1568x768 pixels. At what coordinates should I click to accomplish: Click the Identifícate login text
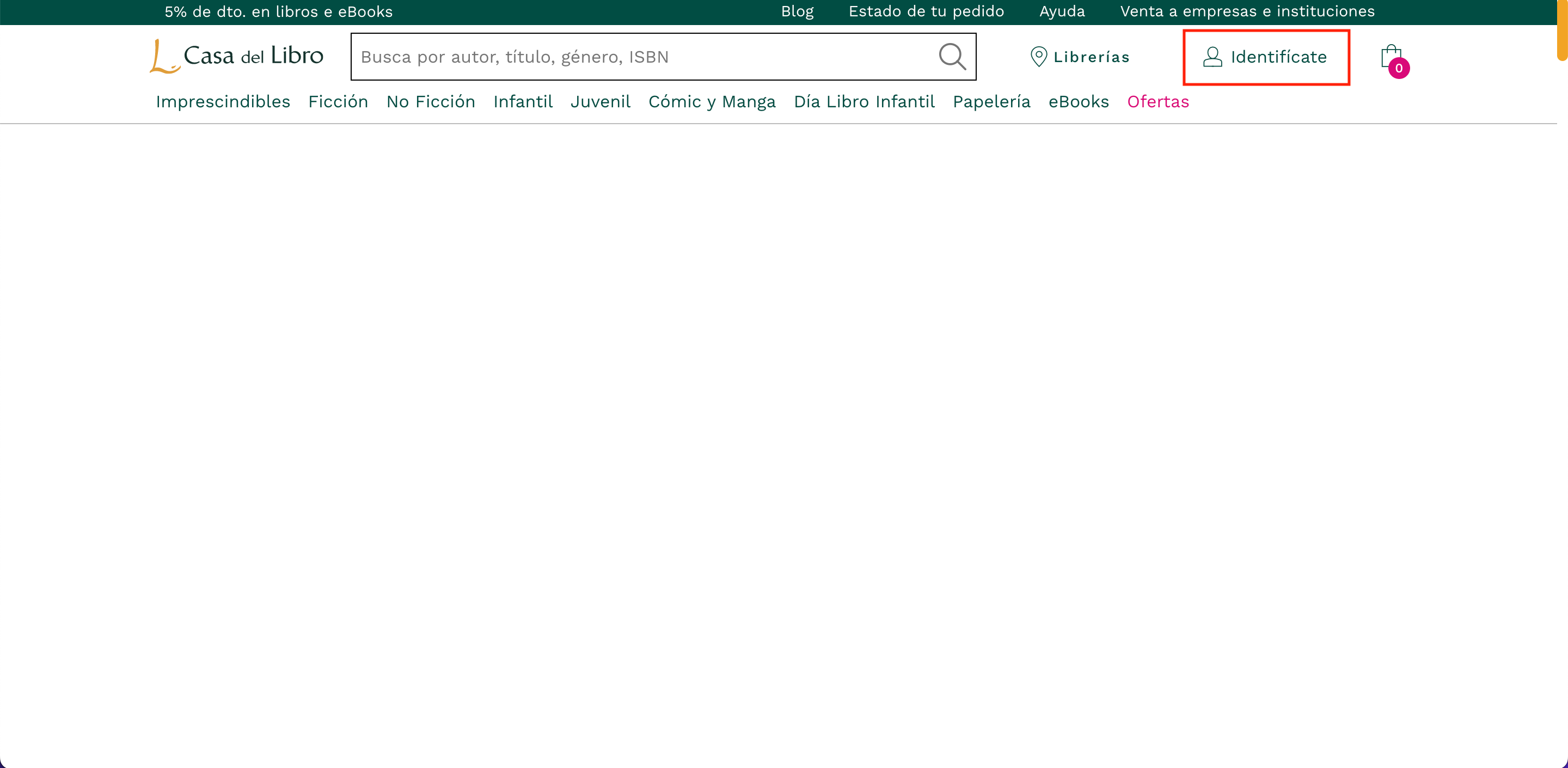1279,57
